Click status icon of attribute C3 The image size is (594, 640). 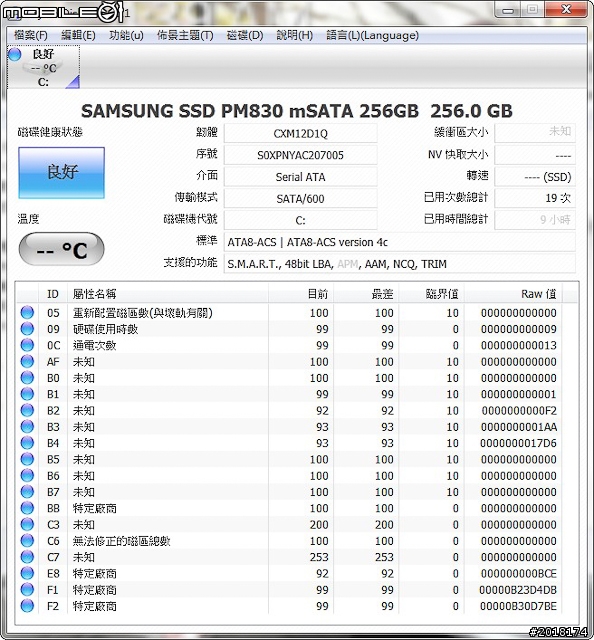pos(27,524)
